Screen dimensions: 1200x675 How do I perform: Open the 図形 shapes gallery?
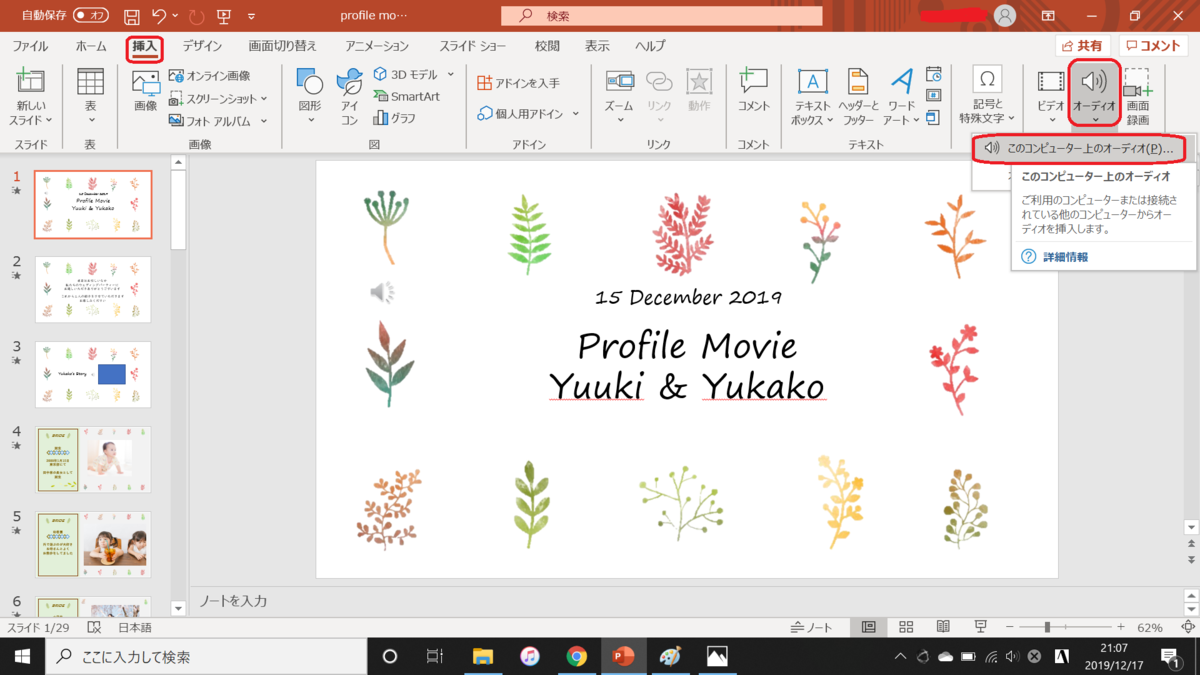click(310, 96)
